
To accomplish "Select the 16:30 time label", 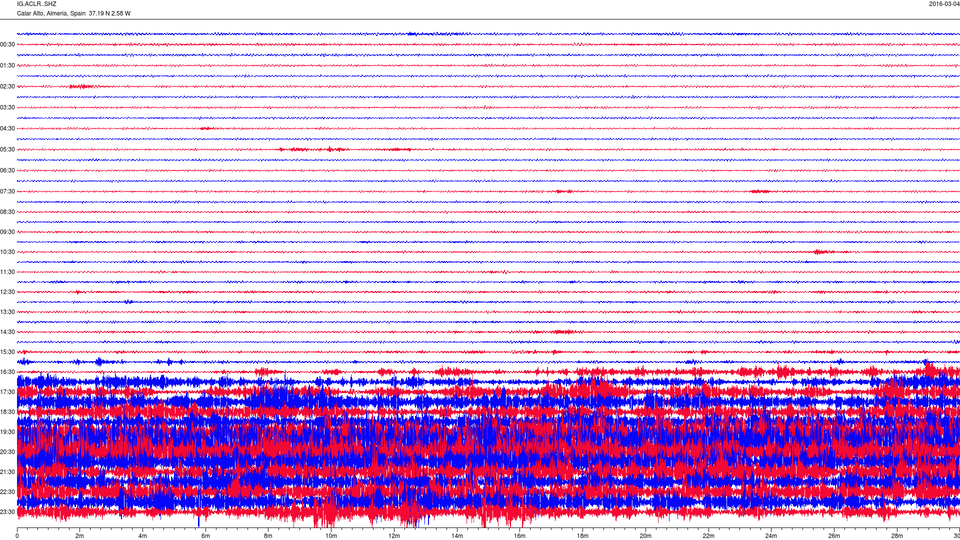I will tap(7, 372).
